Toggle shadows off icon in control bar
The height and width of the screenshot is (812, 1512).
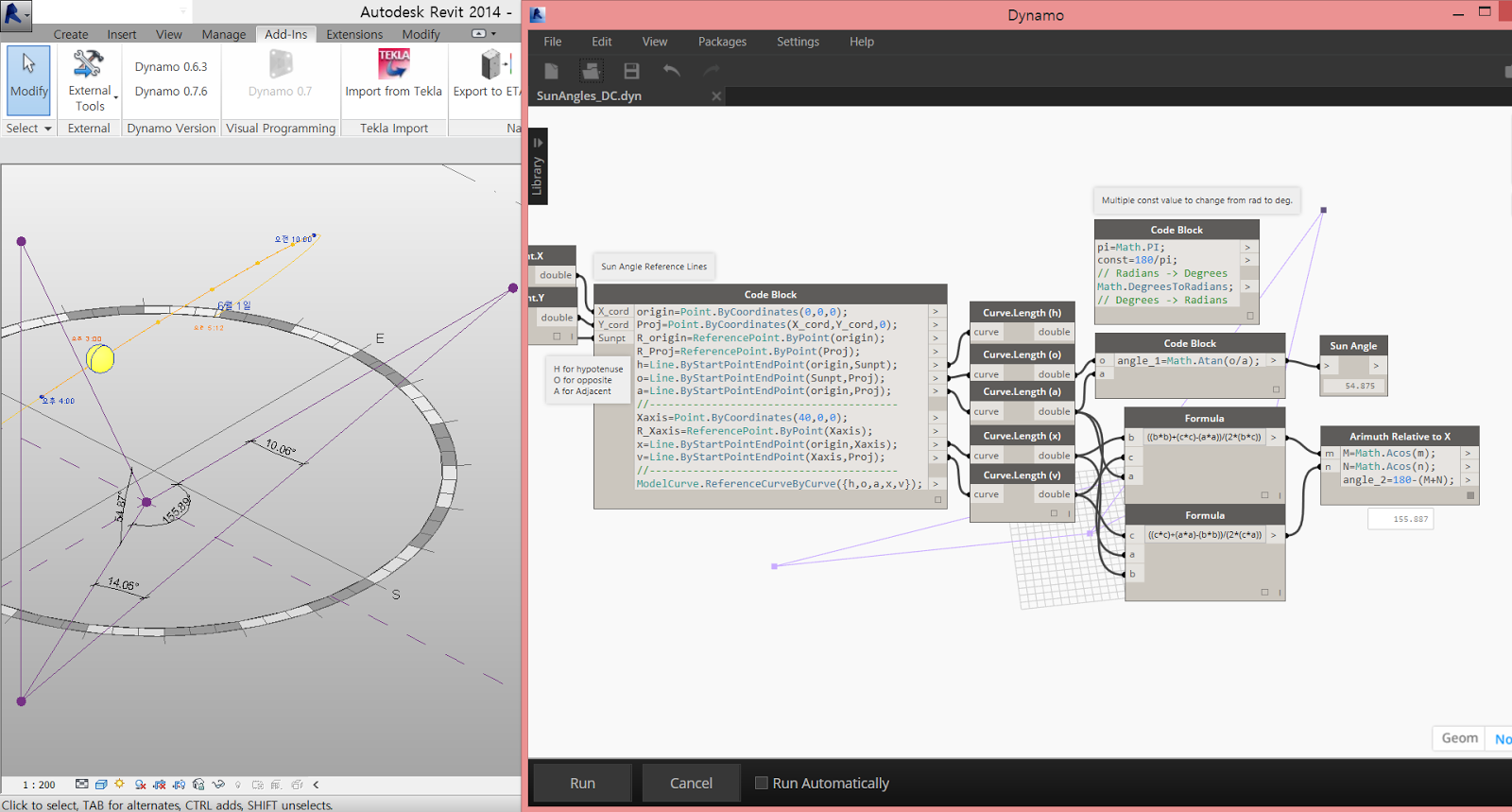(140, 785)
